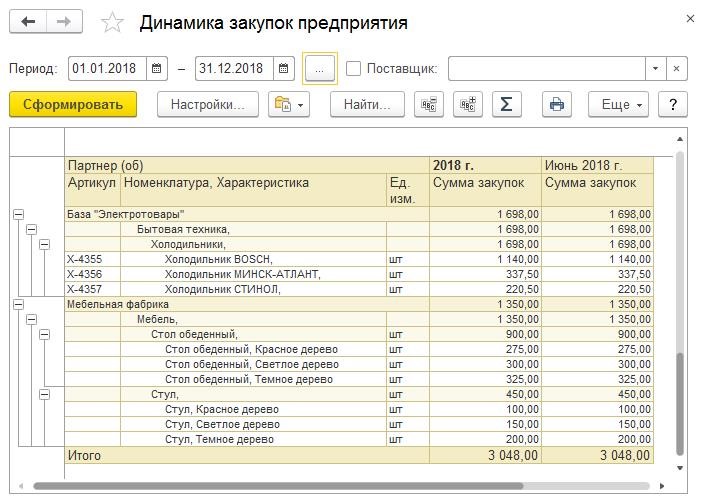Viewport: 703px width, 504px height.
Task: Select Стул, Темное дерево row
Action: click(359, 439)
